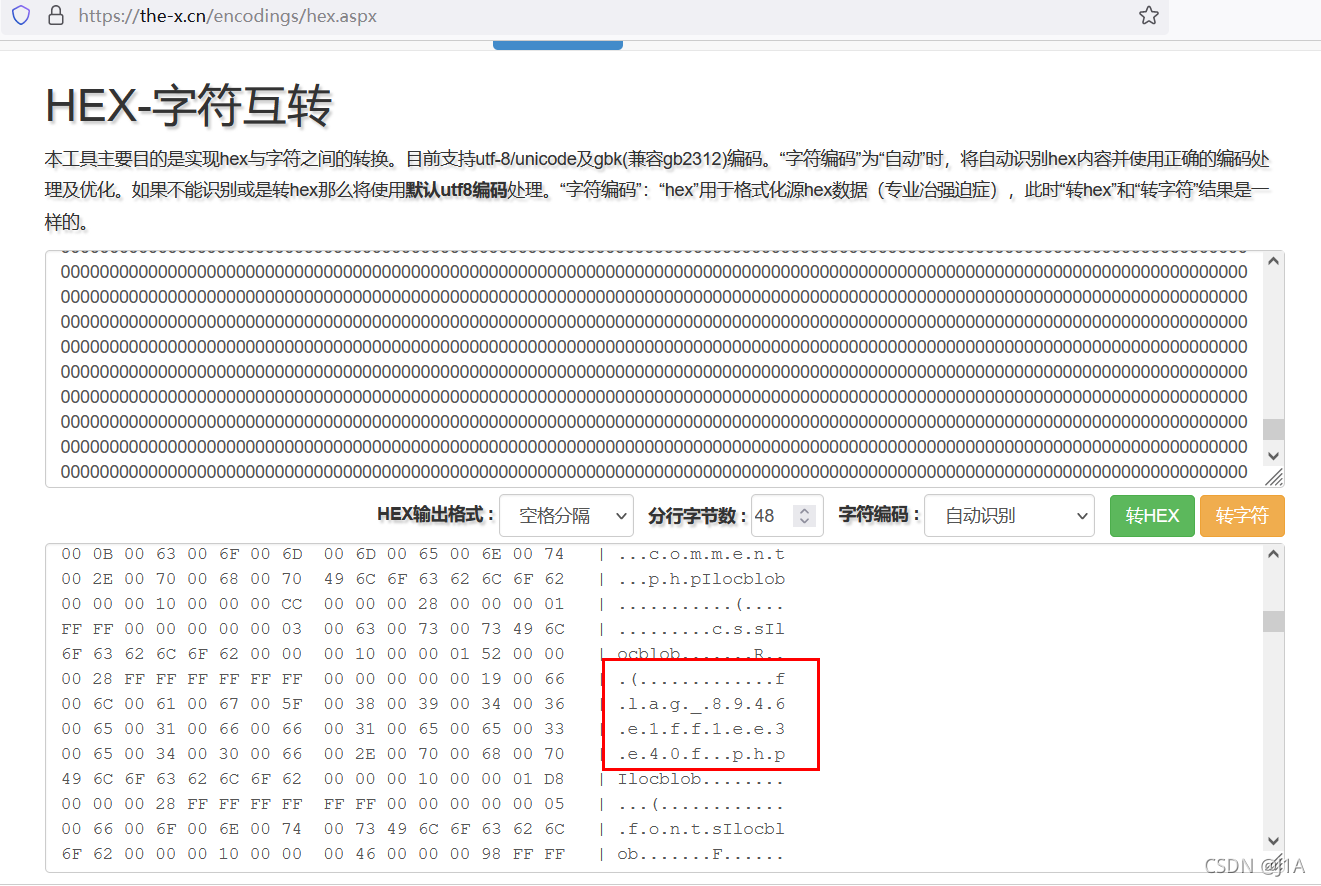Image resolution: width=1321 pixels, height=886 pixels.
Task: Click the output textarea resize handle
Action: point(1274,863)
